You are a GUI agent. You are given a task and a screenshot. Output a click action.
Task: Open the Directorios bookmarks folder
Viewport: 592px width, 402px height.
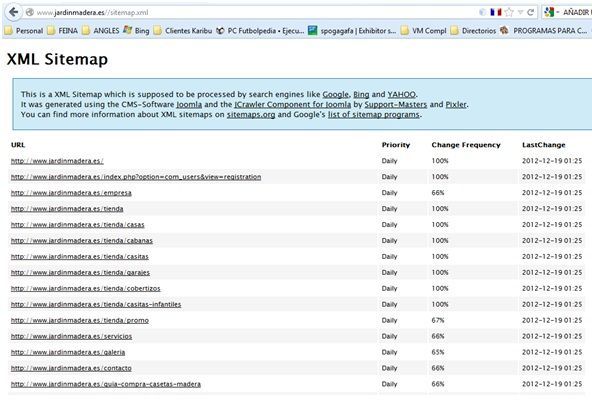[473, 31]
